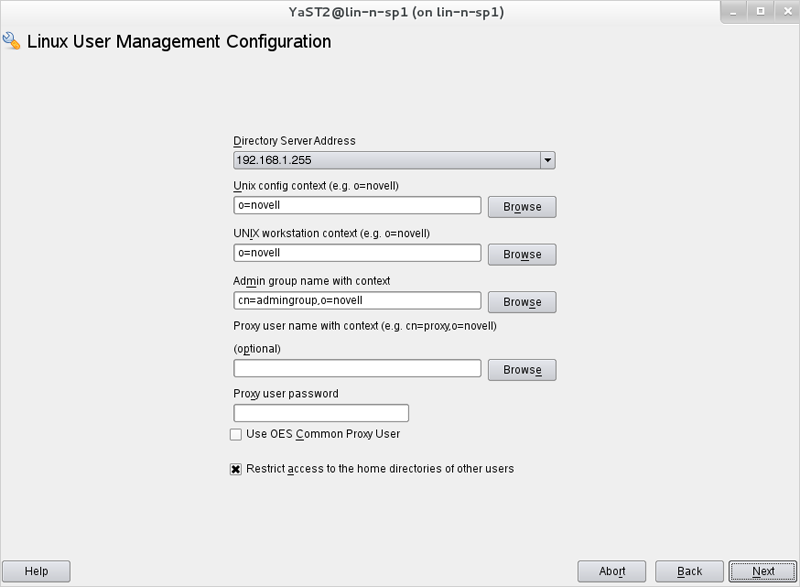Browse for the Unix config context
This screenshot has height=587, width=800.
click(522, 207)
